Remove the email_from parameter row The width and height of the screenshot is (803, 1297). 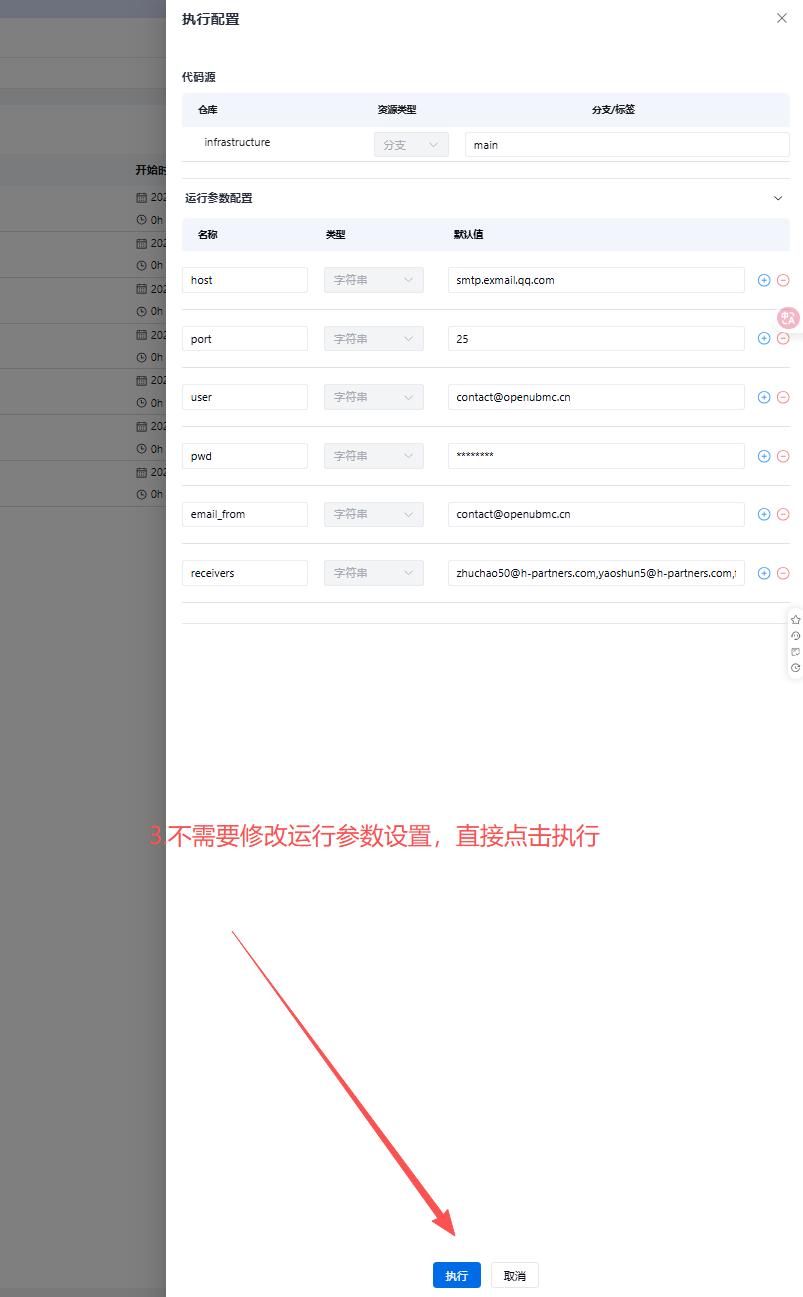coord(783,514)
